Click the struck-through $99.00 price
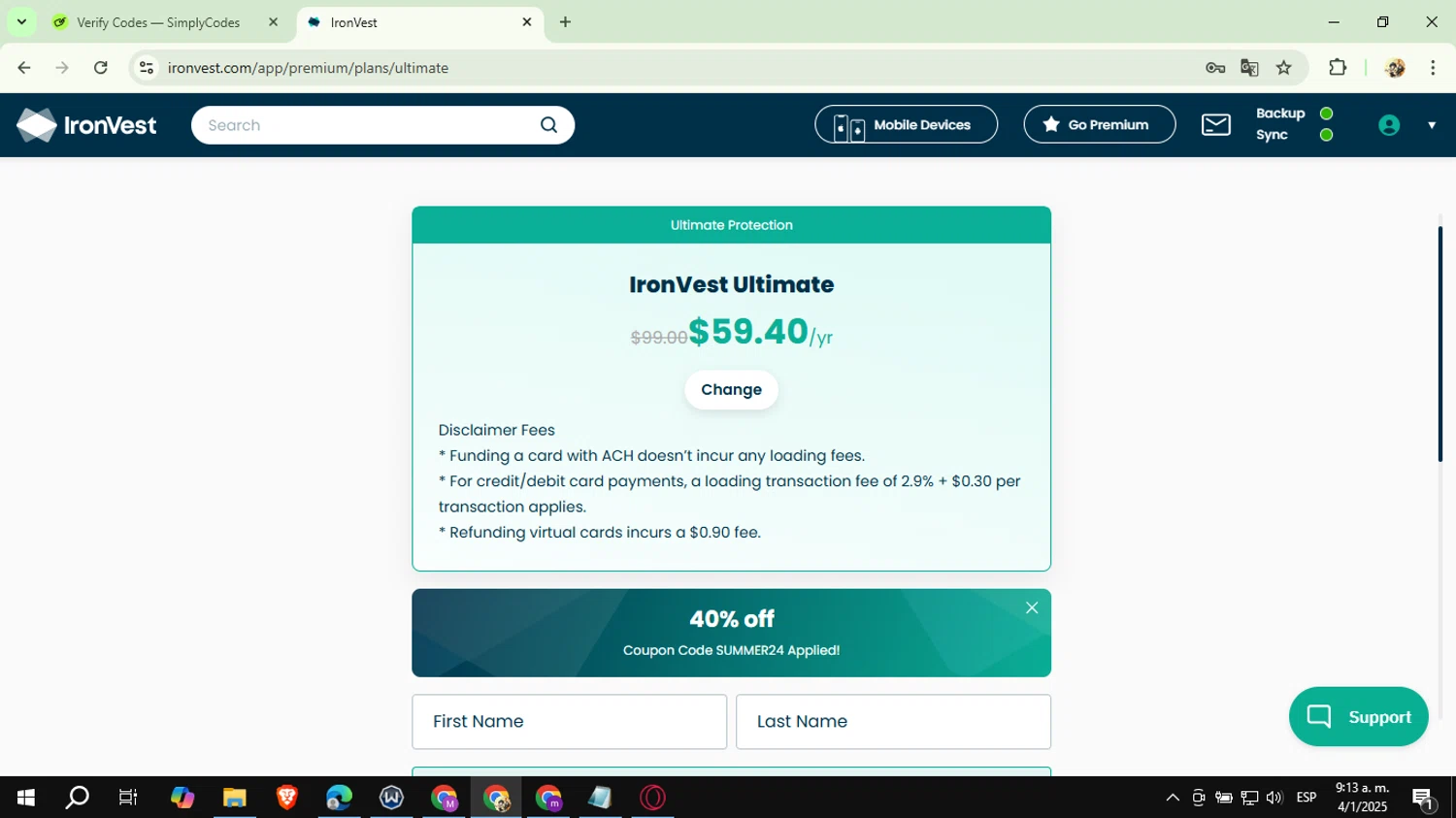Image resolution: width=1456 pixels, height=818 pixels. click(659, 338)
